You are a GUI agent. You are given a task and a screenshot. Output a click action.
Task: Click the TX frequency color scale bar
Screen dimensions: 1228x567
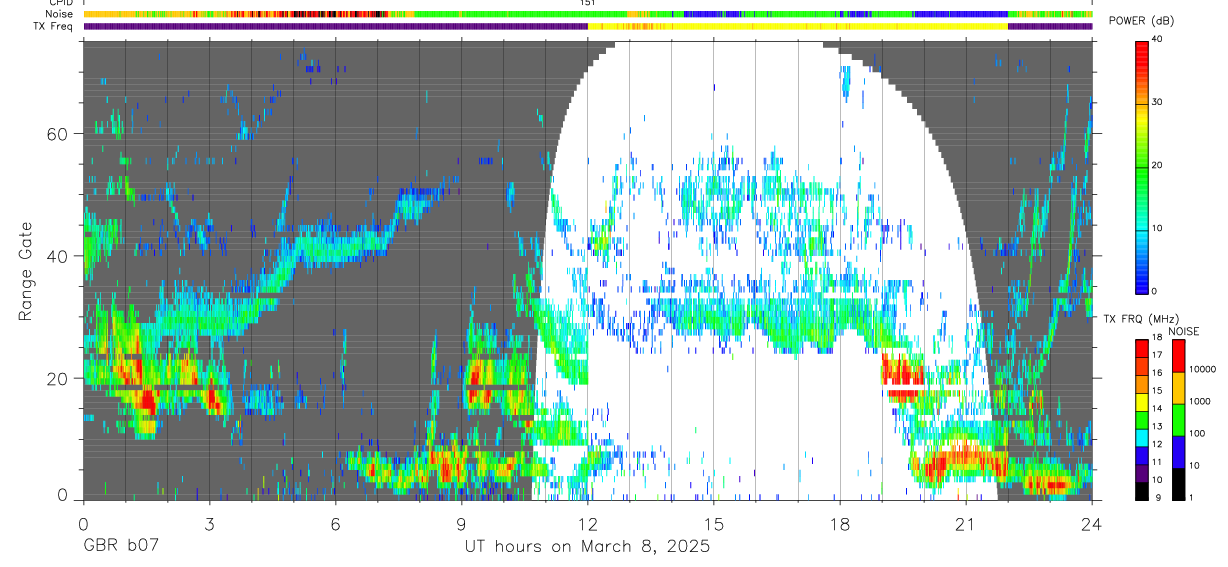tap(1142, 420)
